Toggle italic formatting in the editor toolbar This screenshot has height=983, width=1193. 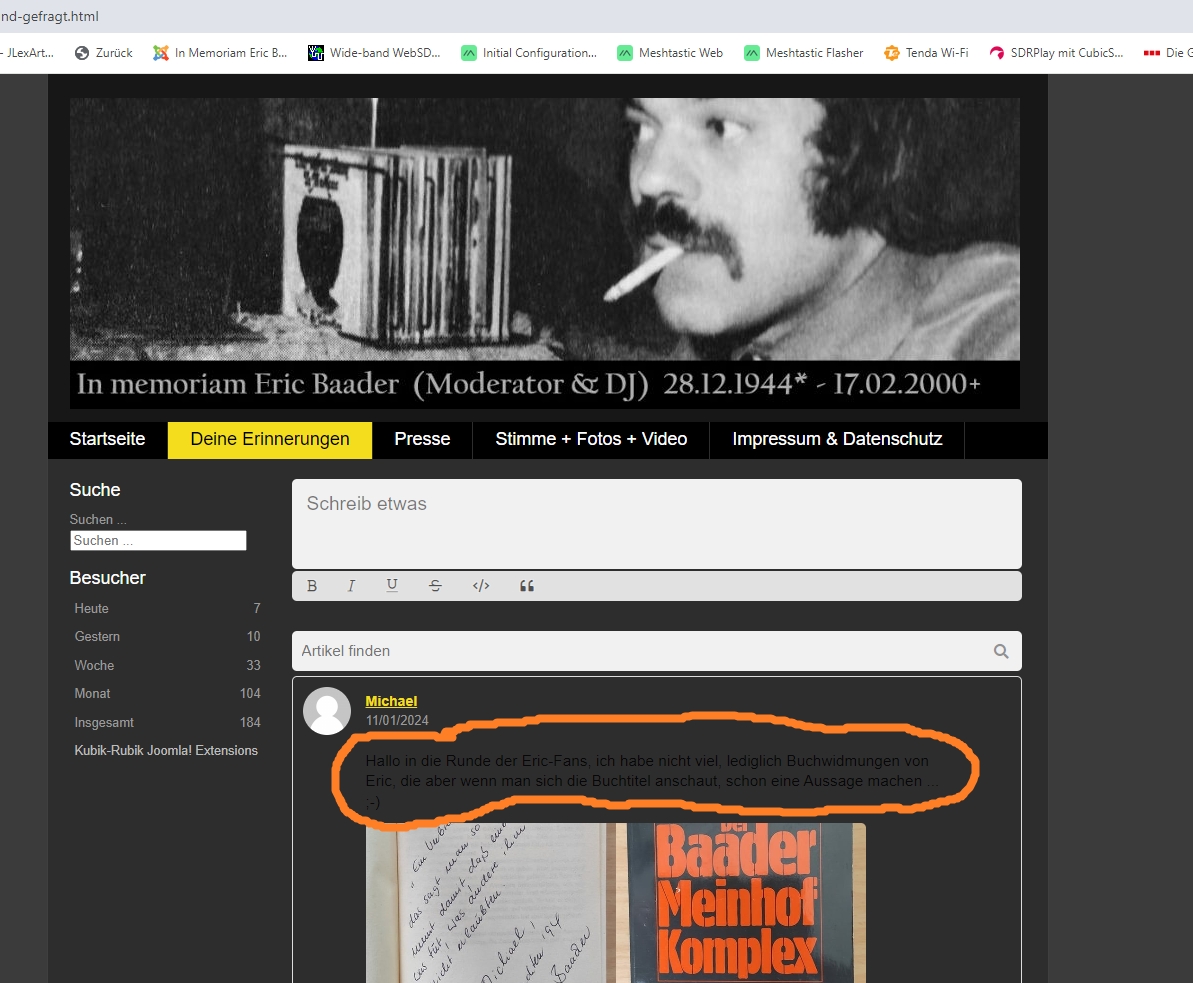351,586
